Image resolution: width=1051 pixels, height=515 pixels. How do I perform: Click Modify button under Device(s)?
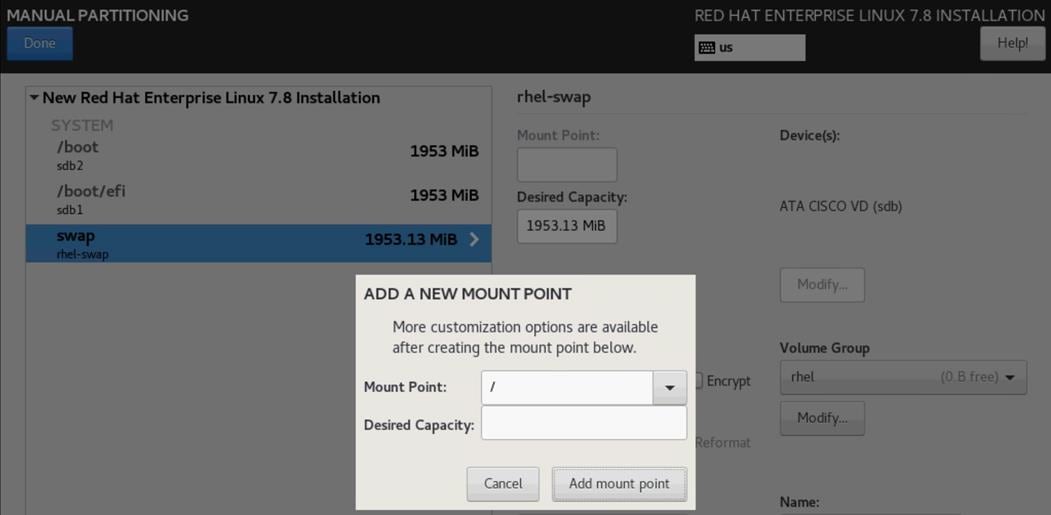coord(822,285)
